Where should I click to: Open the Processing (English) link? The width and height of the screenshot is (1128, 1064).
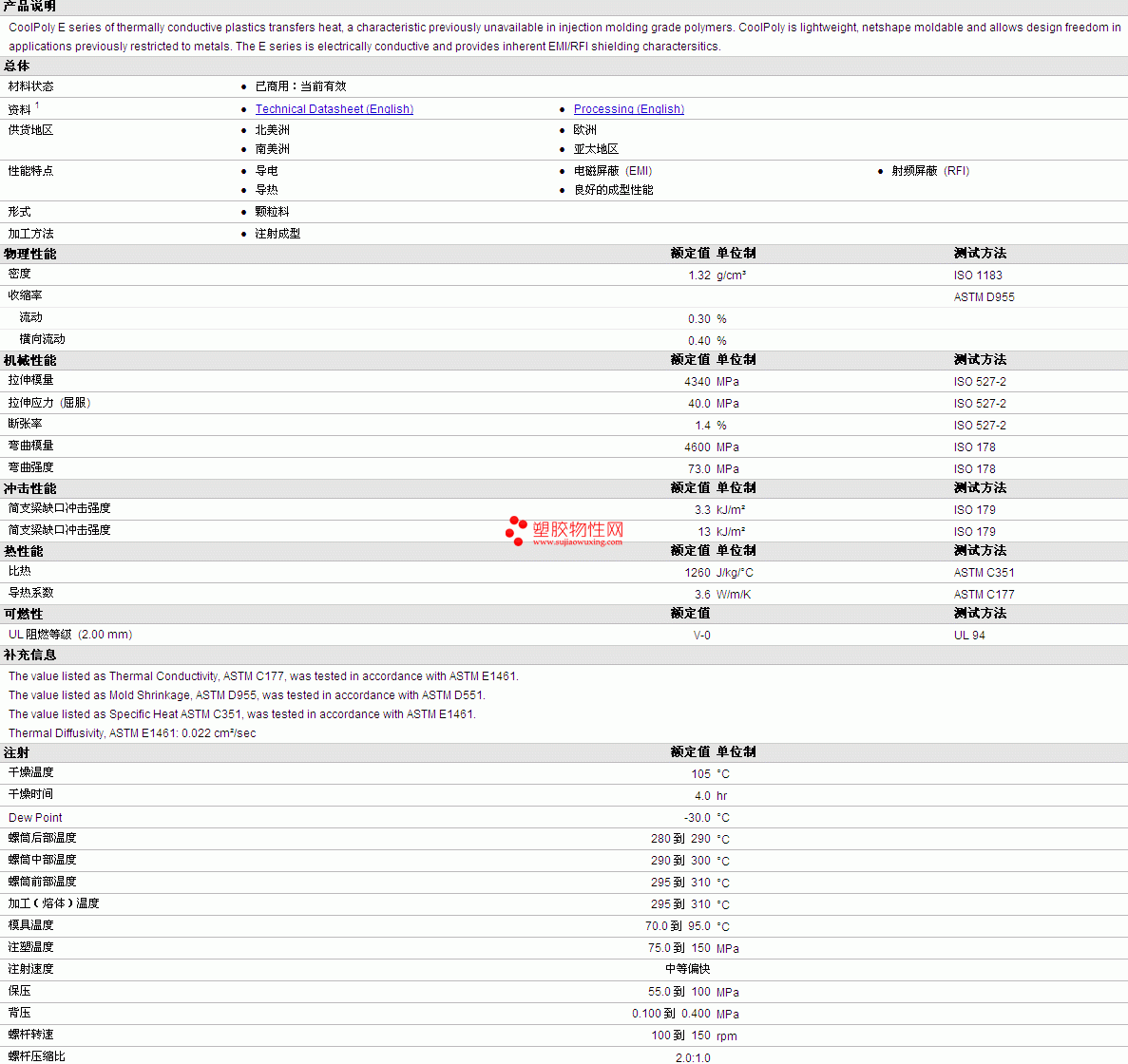pos(628,108)
